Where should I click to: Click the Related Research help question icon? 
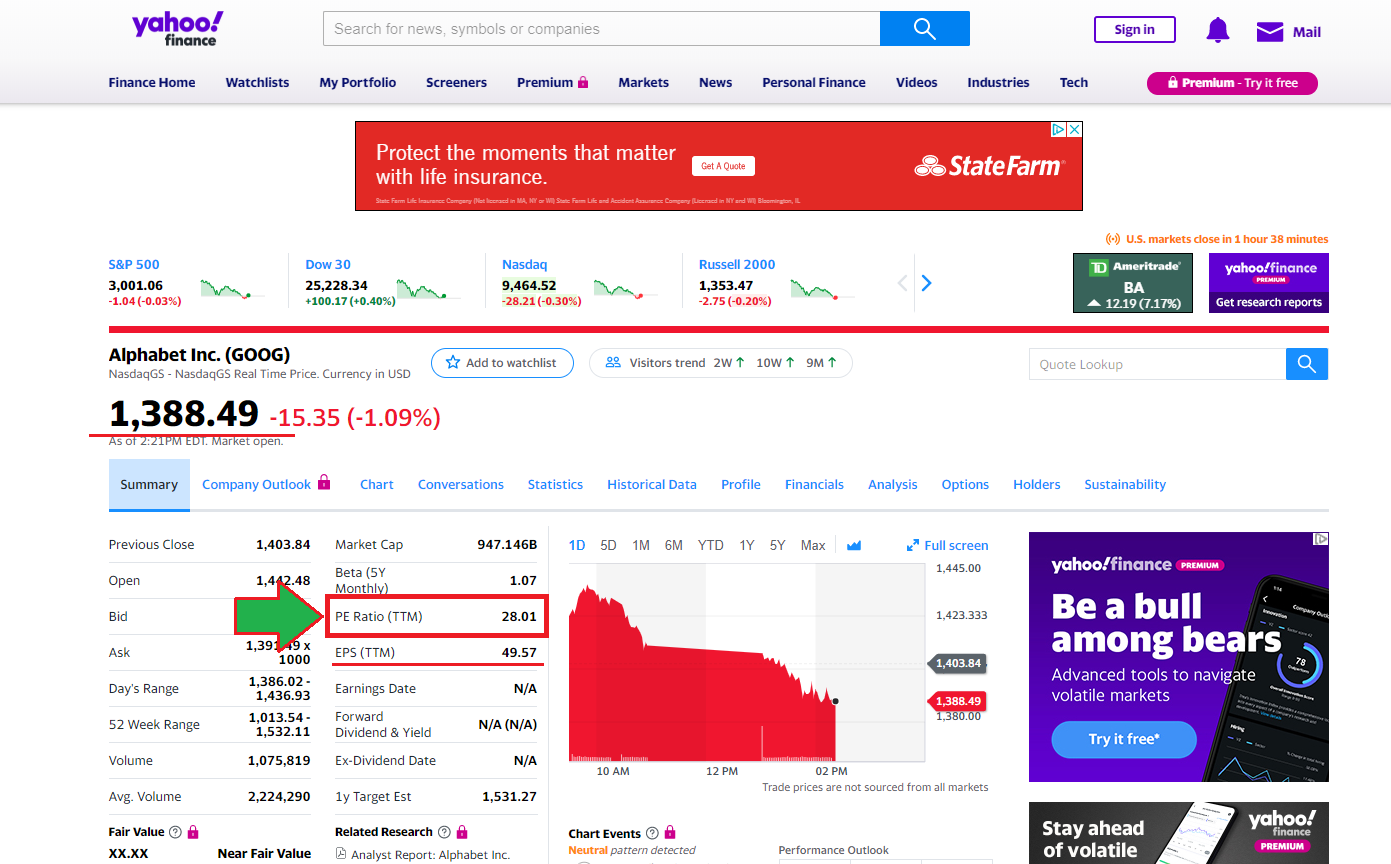click(x=444, y=832)
